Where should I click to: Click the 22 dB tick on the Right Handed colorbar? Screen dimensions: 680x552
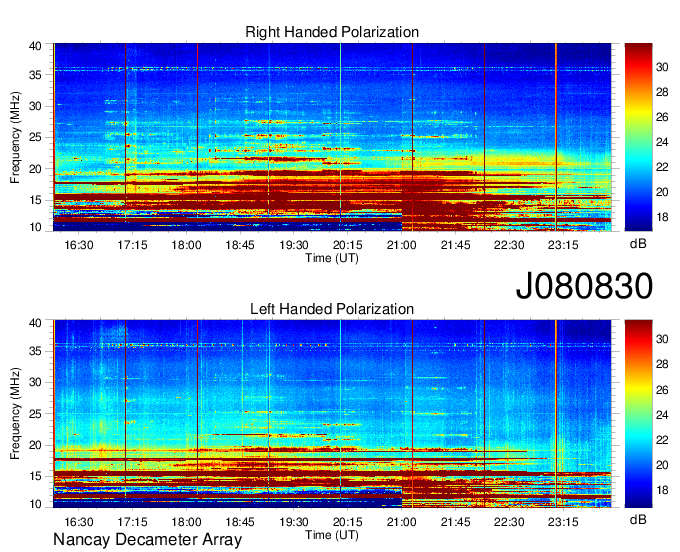coord(662,167)
